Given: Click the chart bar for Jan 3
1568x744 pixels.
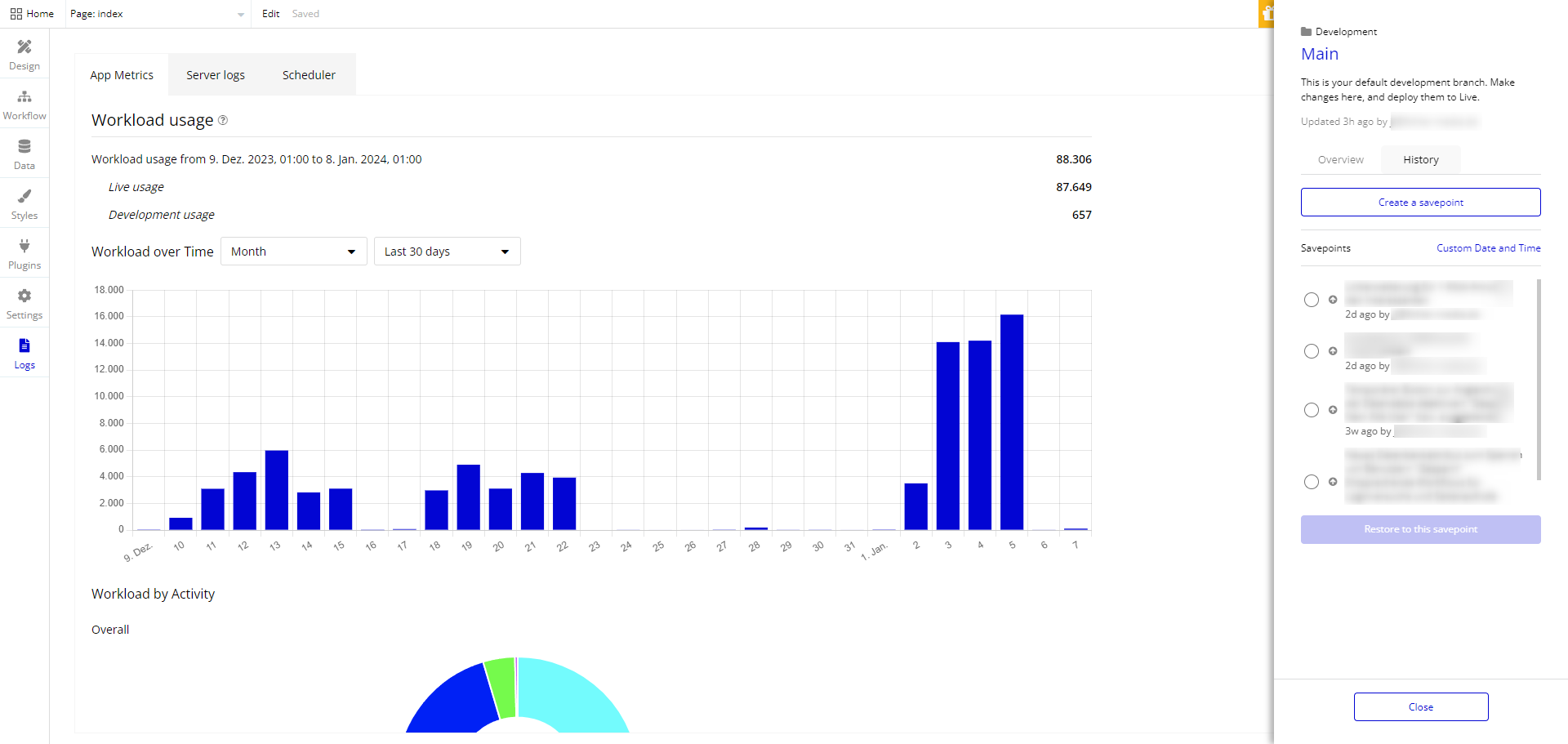Looking at the screenshot, I should pos(948,436).
